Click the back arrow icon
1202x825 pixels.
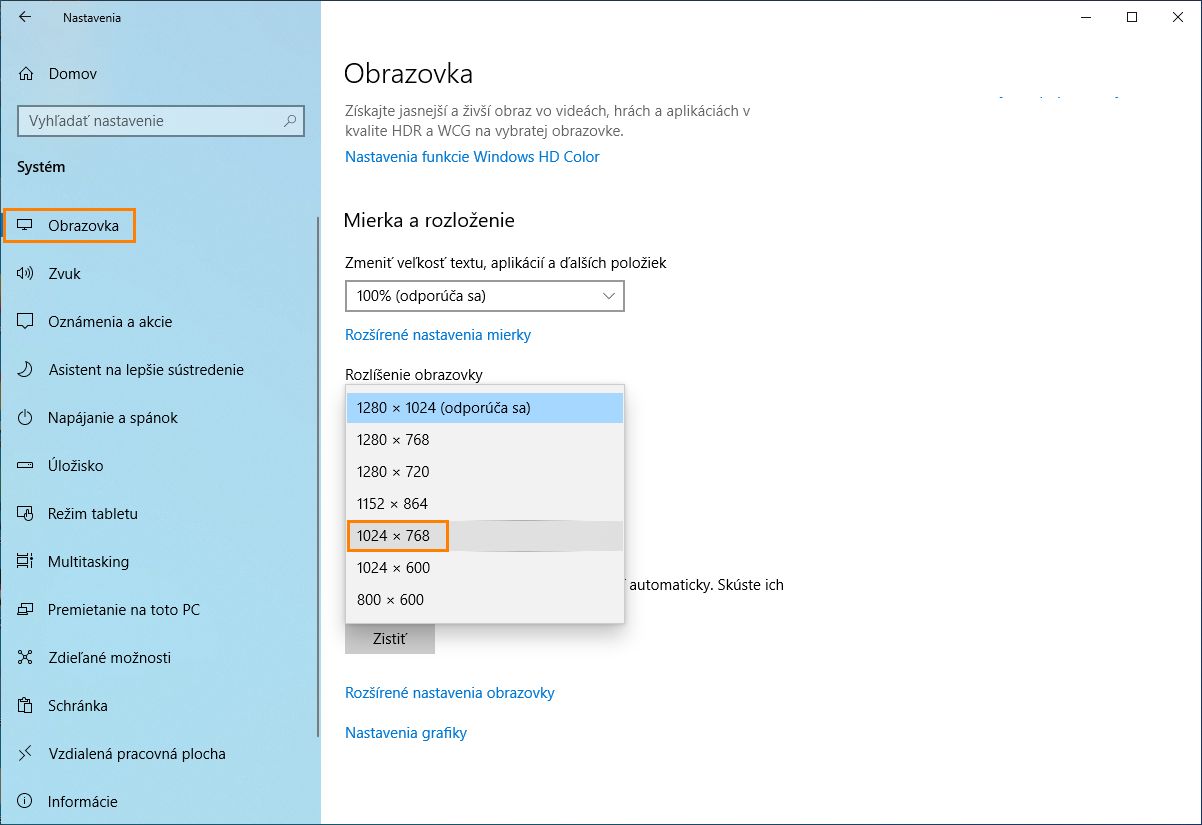tap(24, 17)
